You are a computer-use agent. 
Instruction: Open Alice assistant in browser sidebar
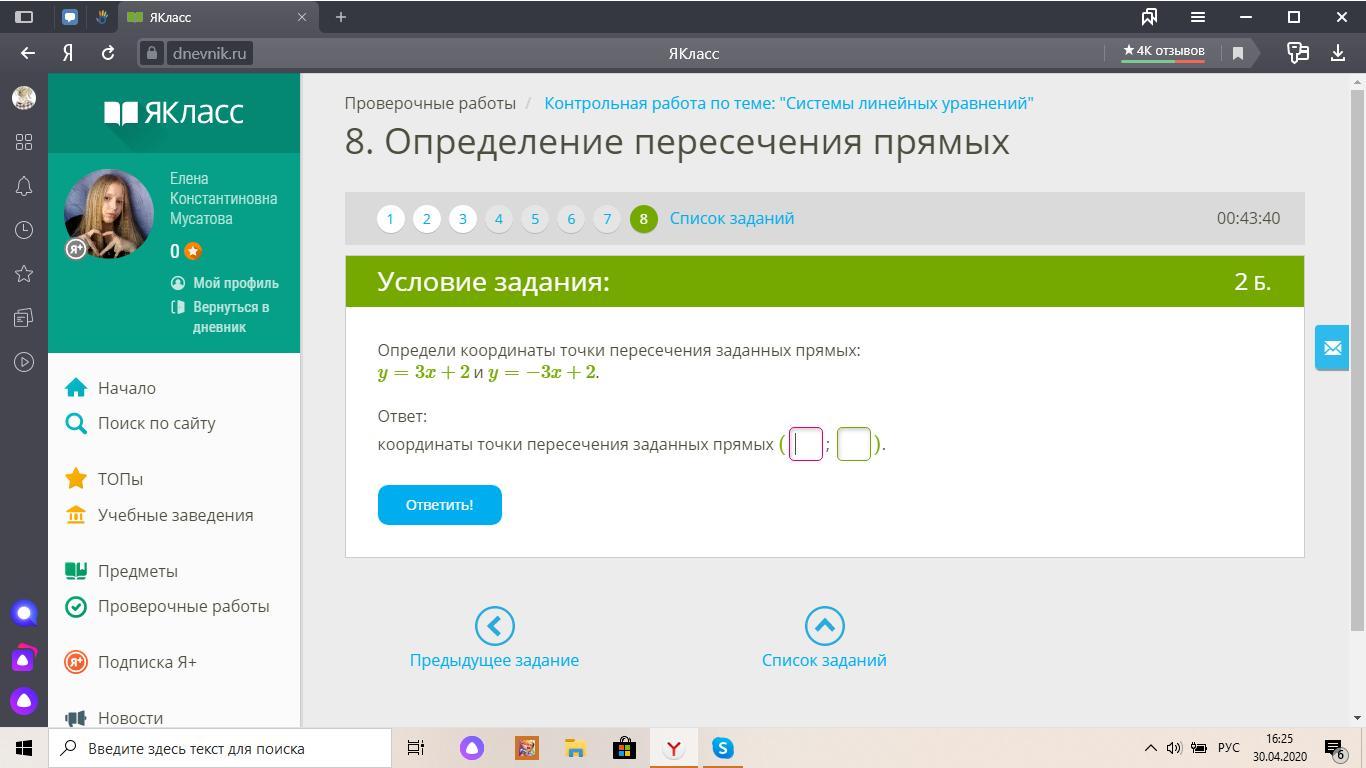pyautogui.click(x=24, y=701)
